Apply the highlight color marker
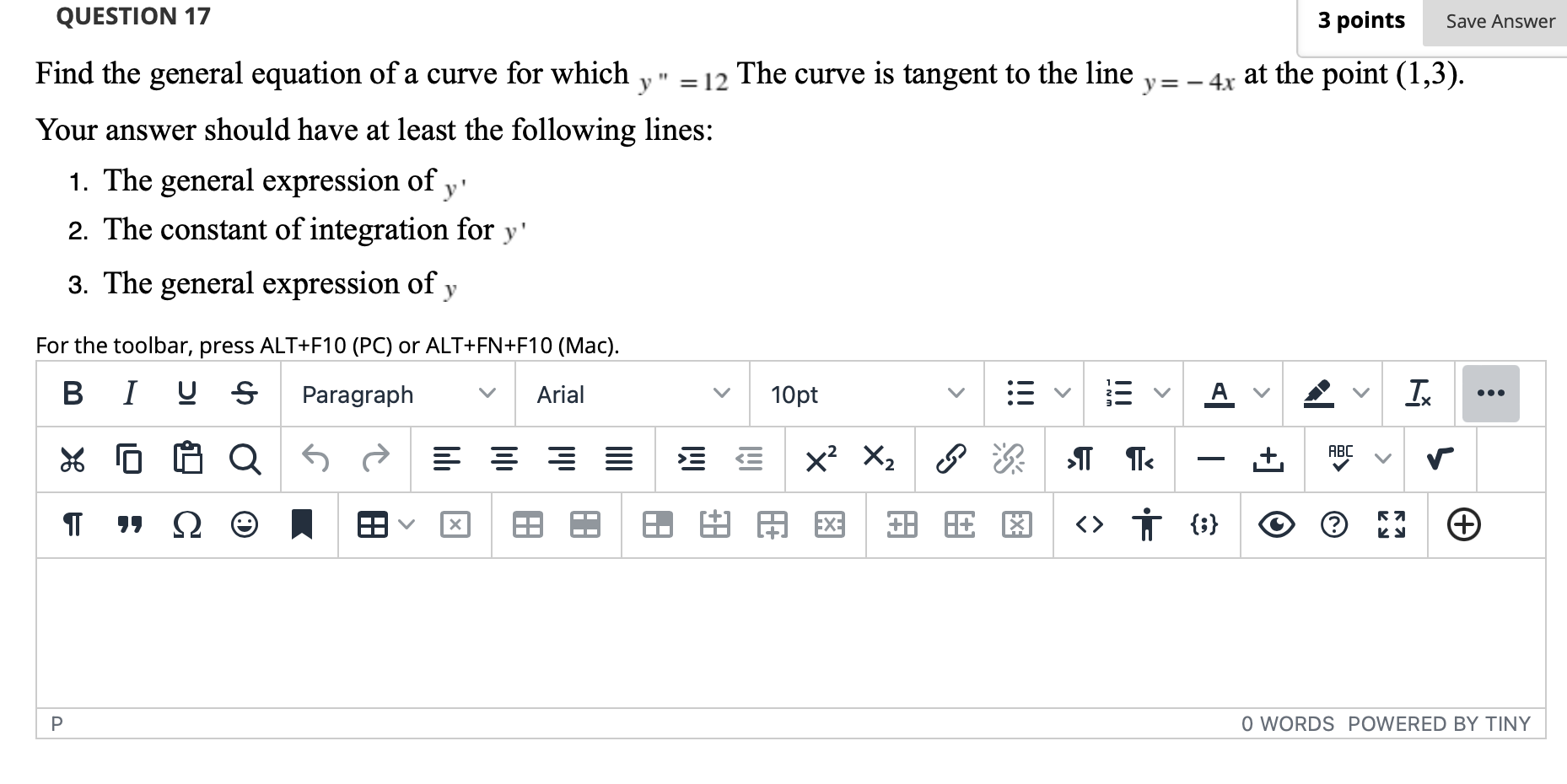The height and width of the screenshot is (784, 1567). (x=1318, y=394)
